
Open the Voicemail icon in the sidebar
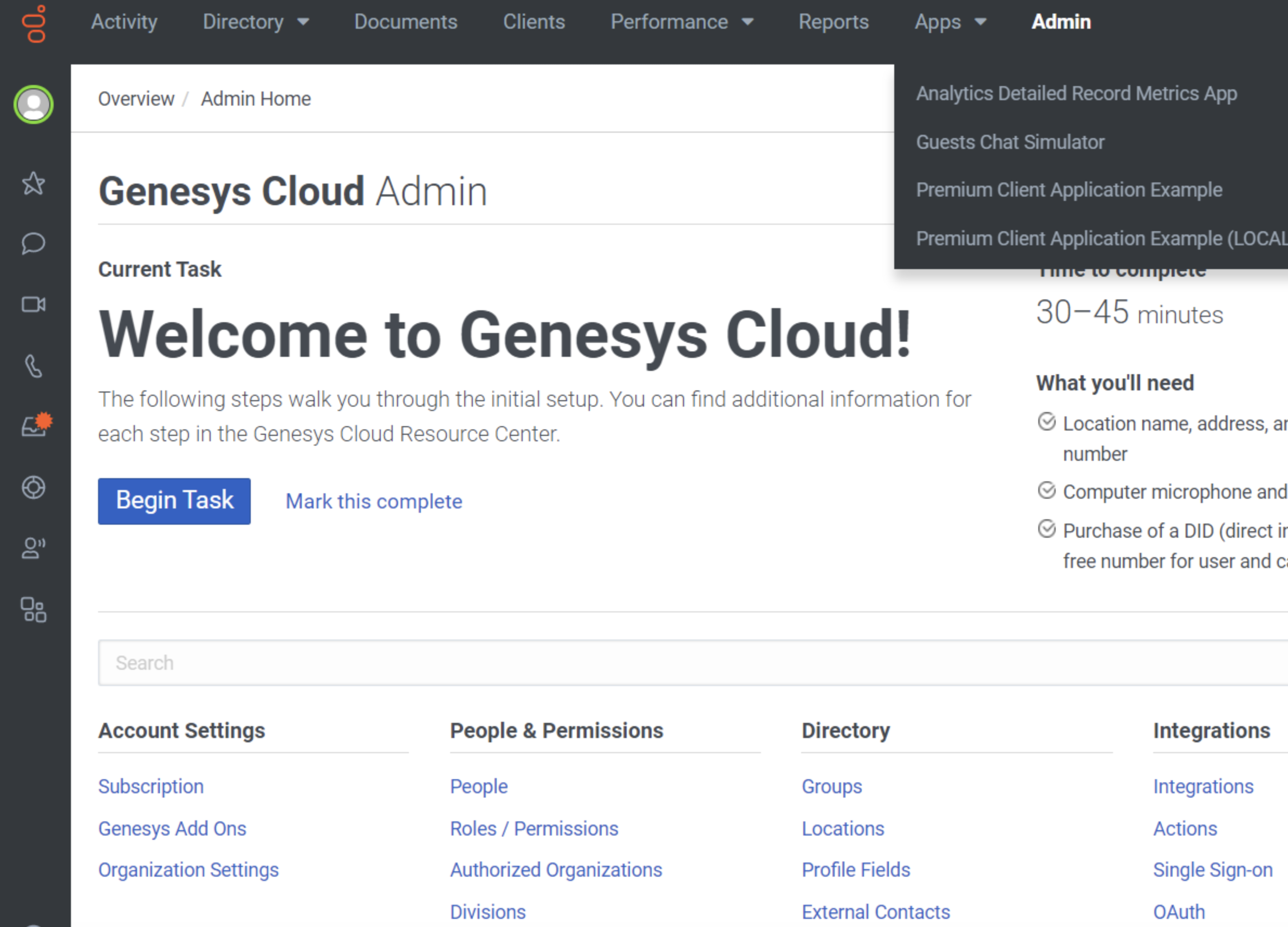click(32, 547)
